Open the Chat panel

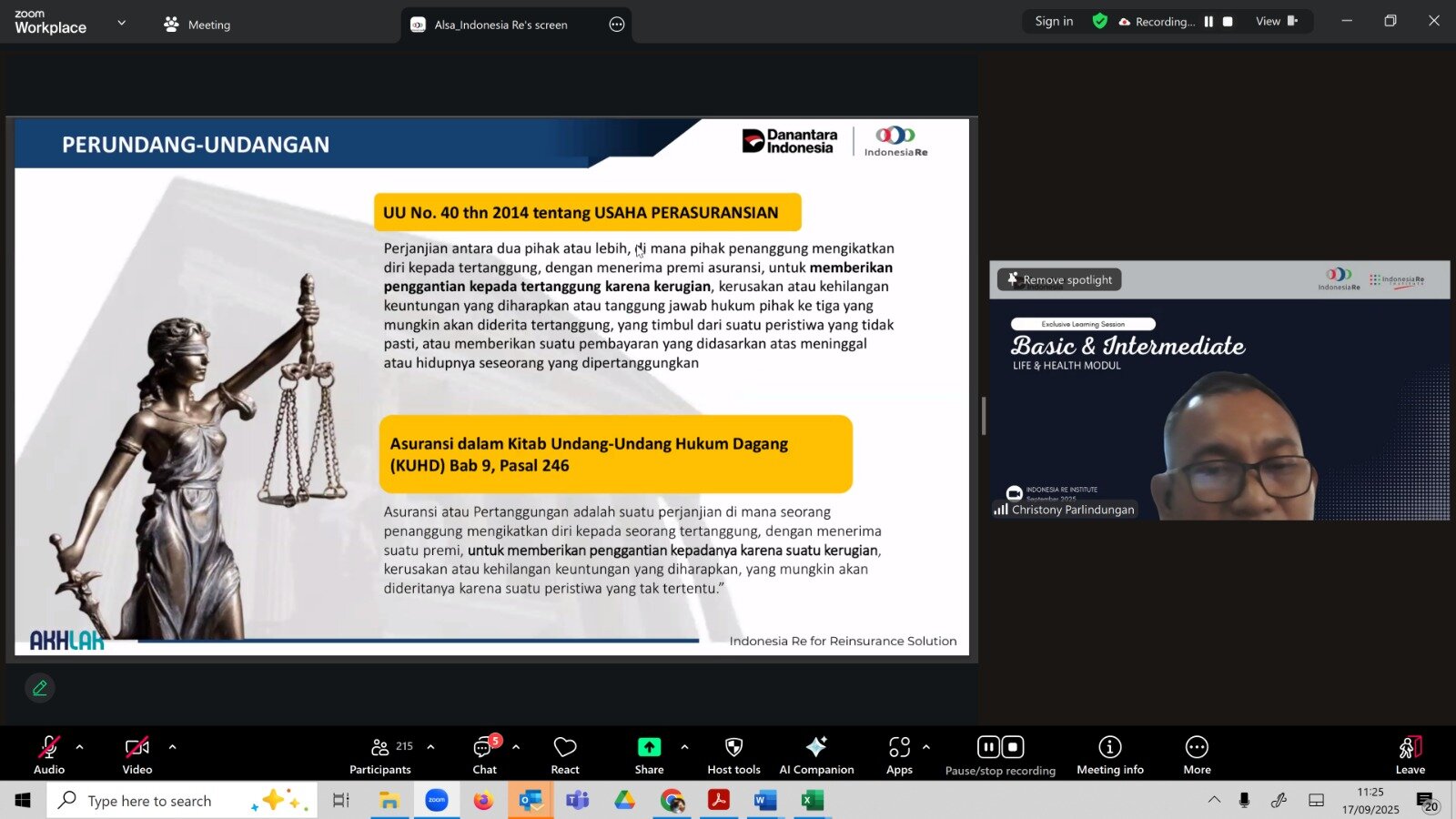tap(484, 754)
